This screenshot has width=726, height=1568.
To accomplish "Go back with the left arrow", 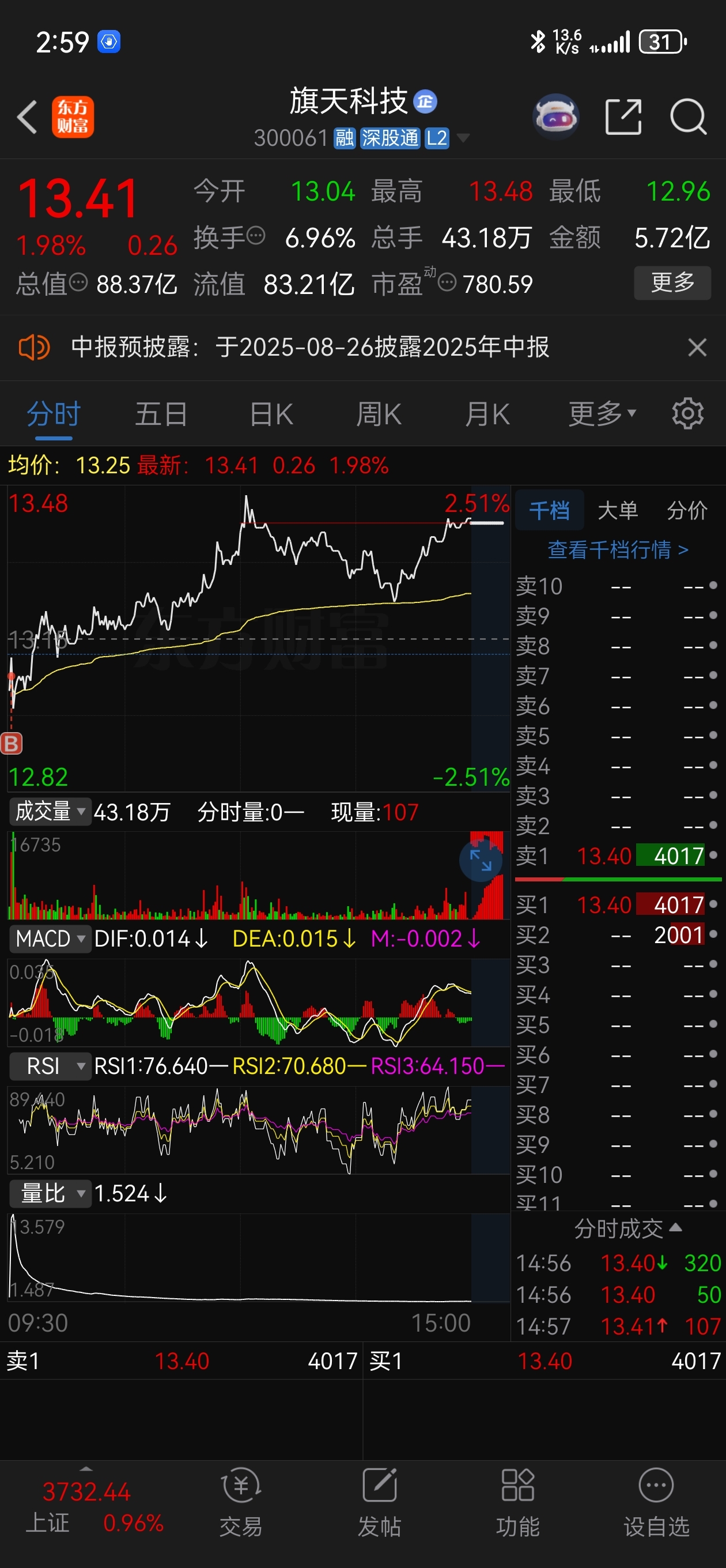I will (28, 116).
